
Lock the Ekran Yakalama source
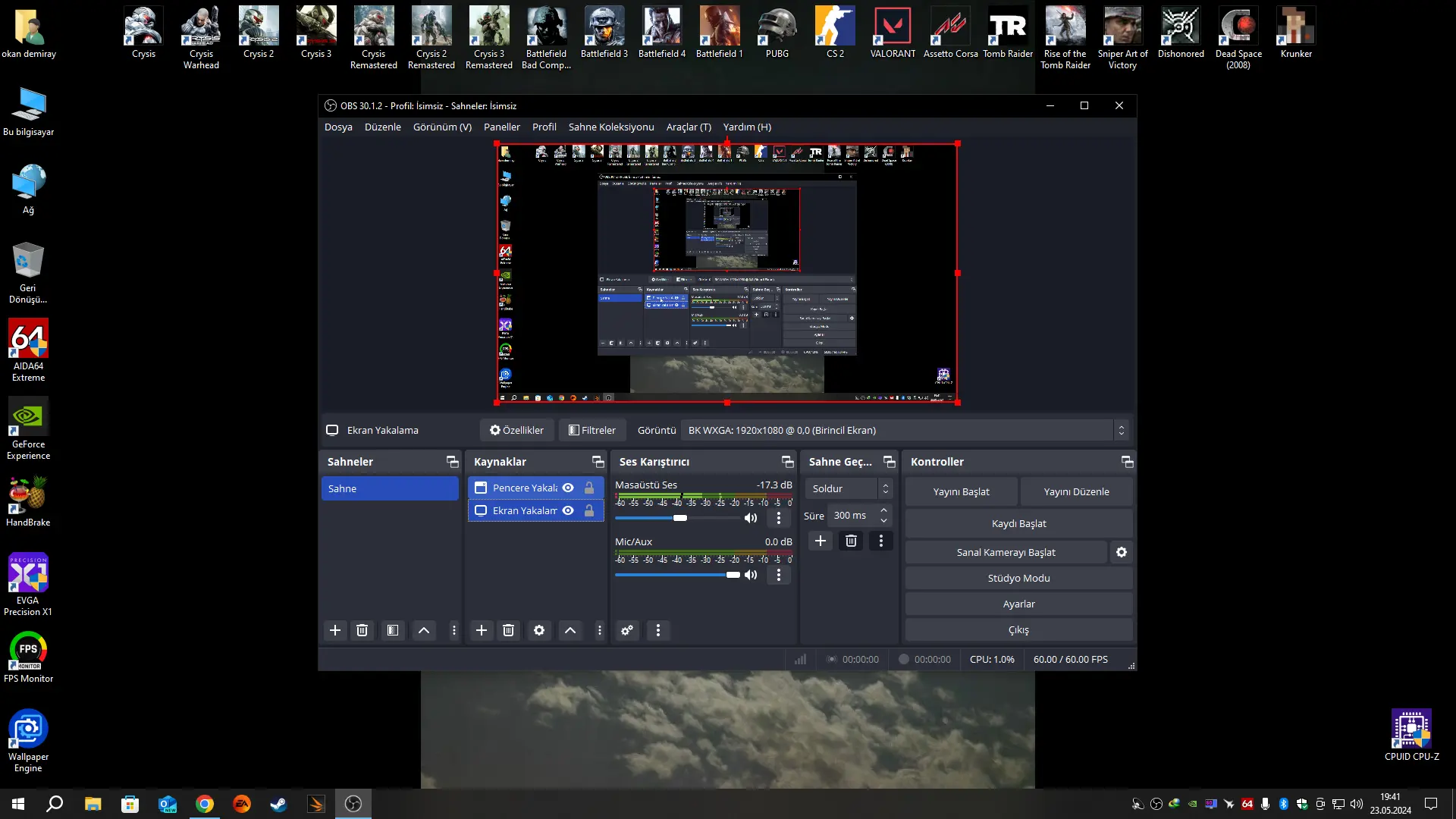(589, 510)
